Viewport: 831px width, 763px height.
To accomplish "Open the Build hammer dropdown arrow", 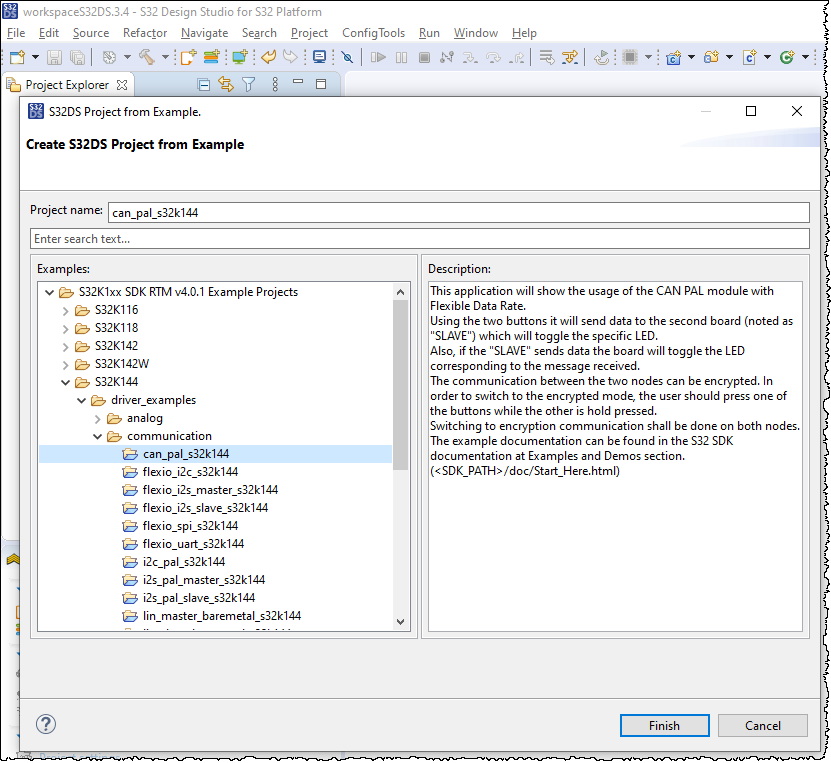I will click(165, 57).
